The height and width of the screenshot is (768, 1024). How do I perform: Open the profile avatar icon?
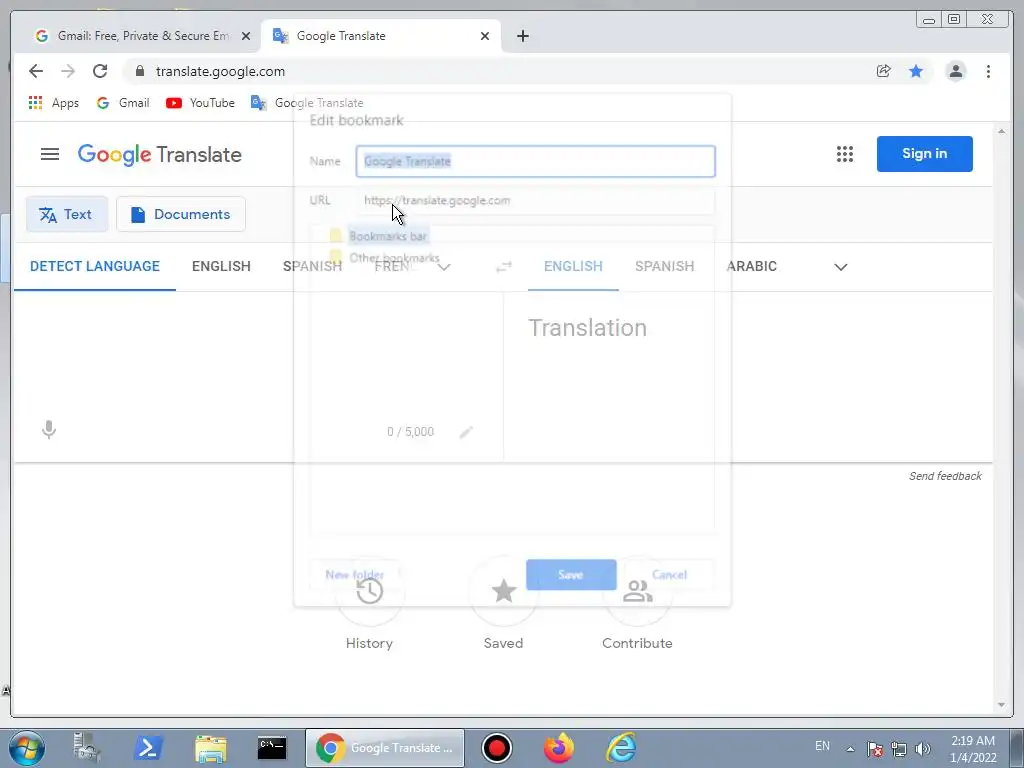pos(955,71)
